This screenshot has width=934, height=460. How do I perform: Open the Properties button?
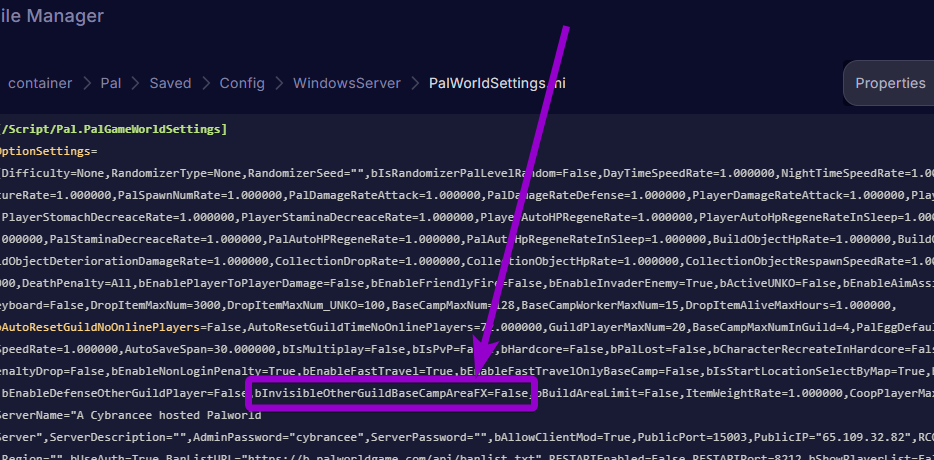(890, 83)
